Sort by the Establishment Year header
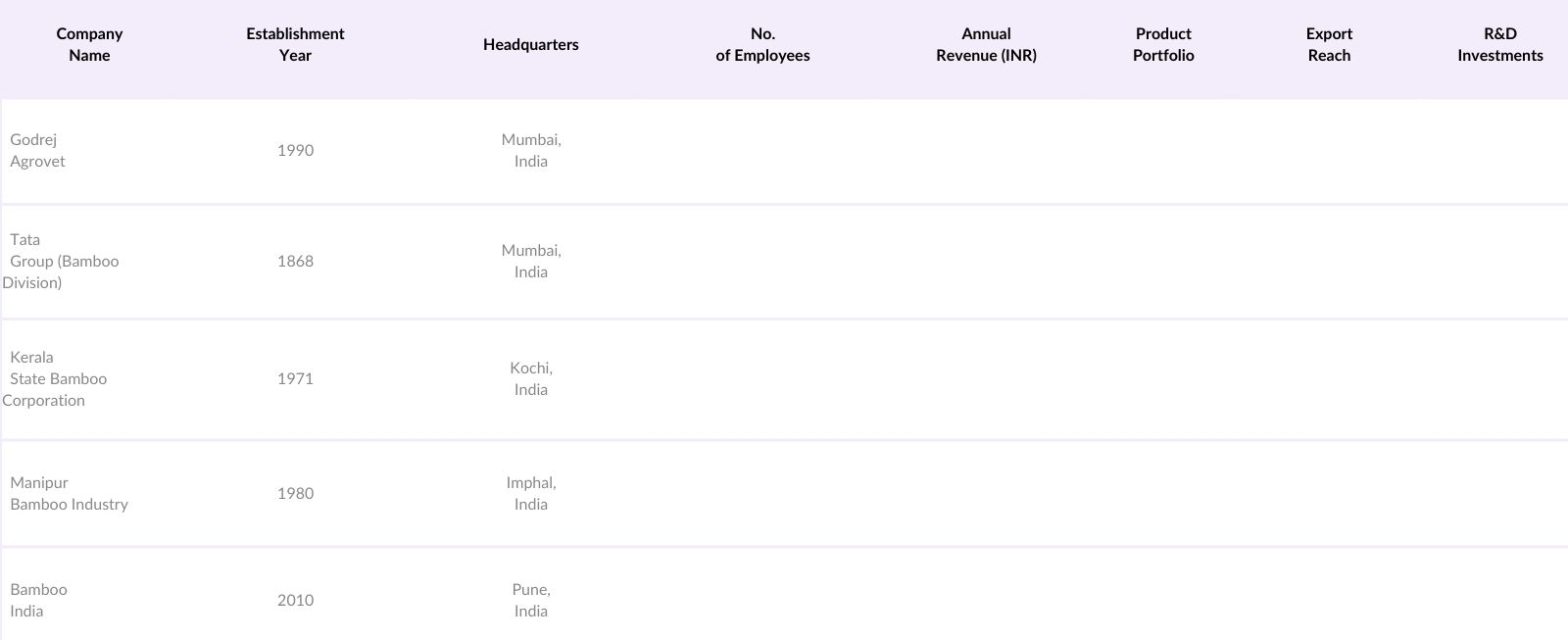Viewport: 1568px width, 640px height. (x=295, y=45)
